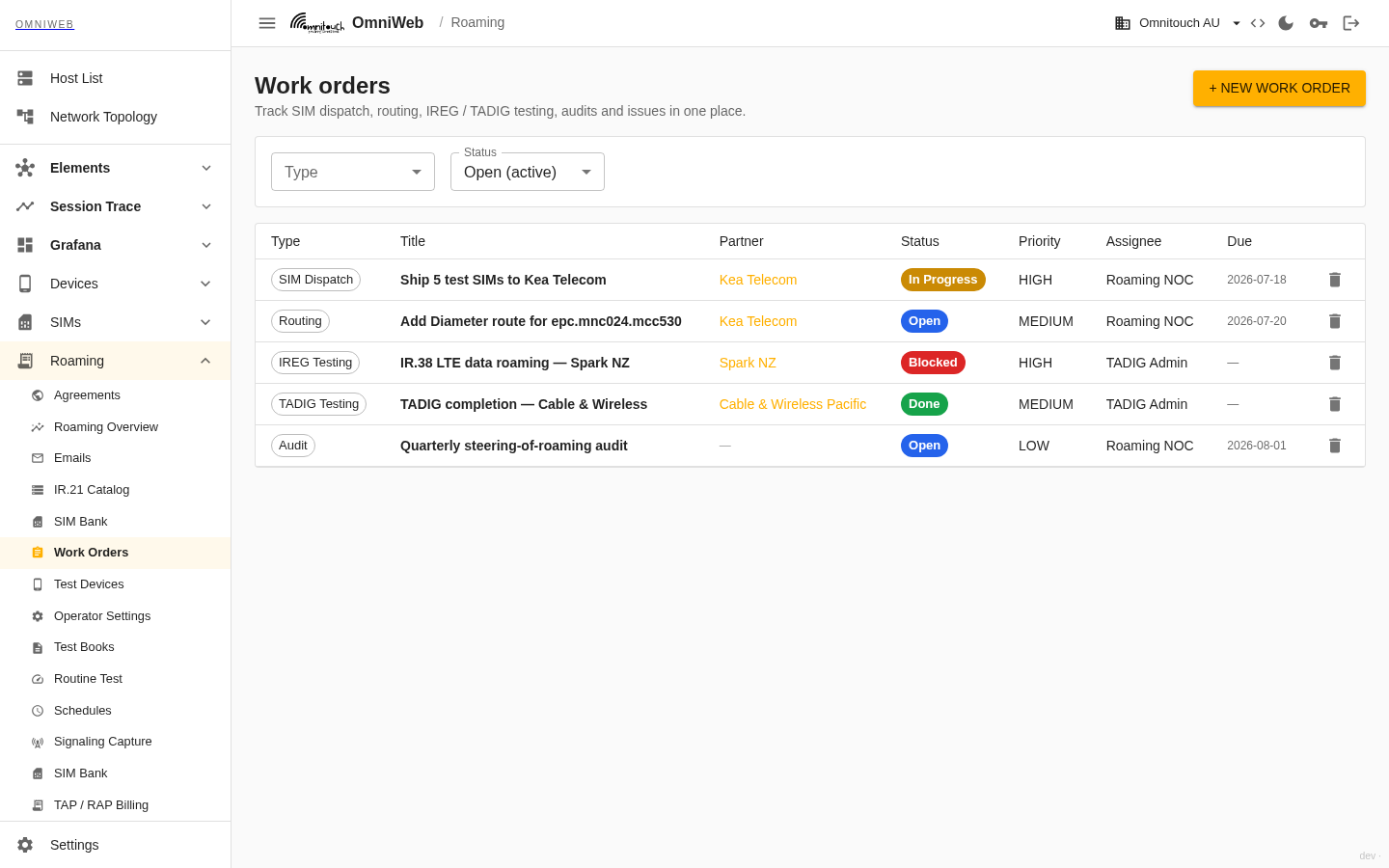The width and height of the screenshot is (1389, 868).
Task: Open Routine Test menu item
Action: point(116,679)
